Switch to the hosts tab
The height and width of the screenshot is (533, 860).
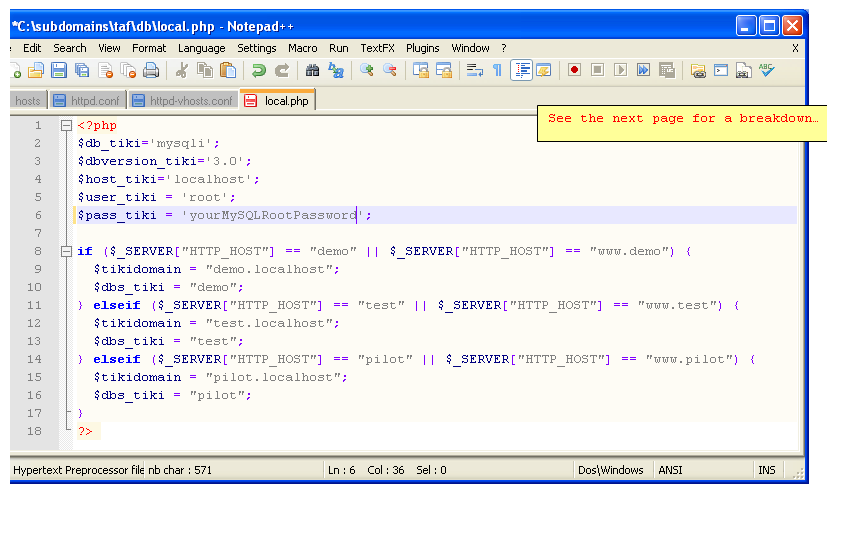tap(27, 101)
